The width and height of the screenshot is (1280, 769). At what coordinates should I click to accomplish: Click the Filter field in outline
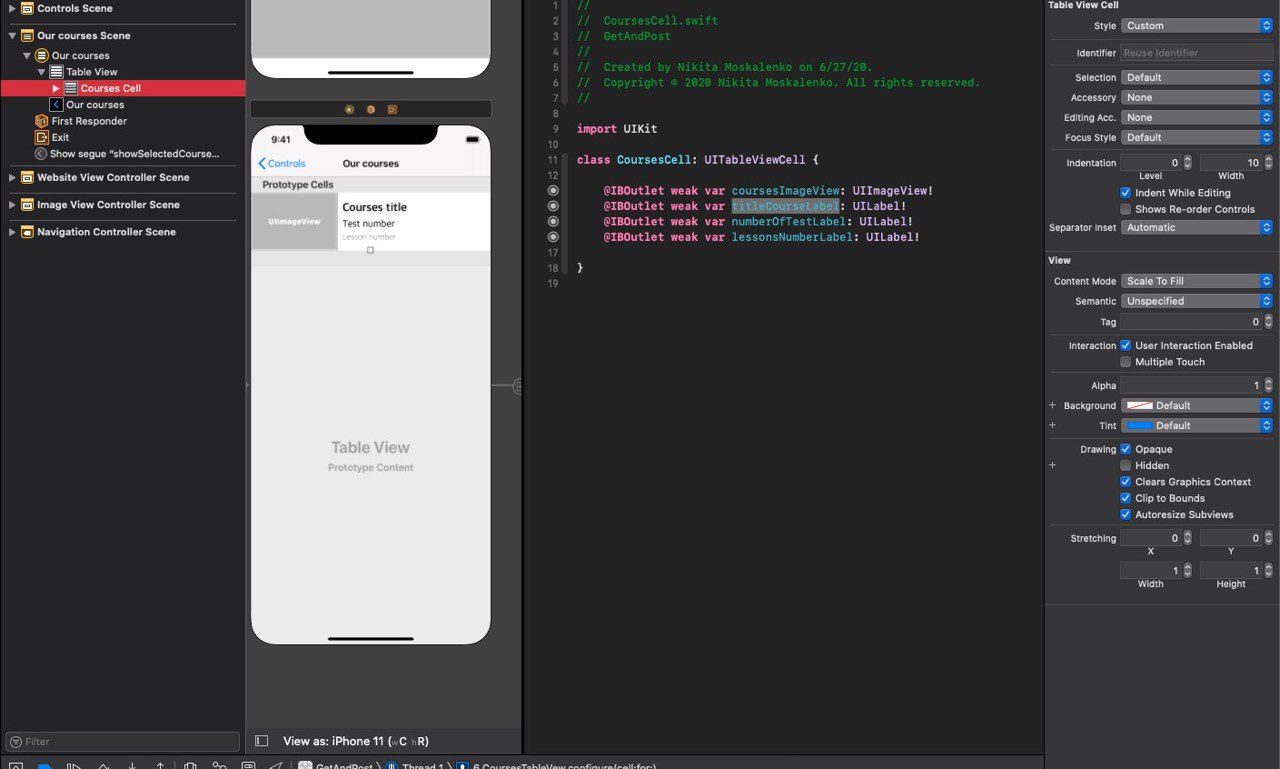pos(122,742)
